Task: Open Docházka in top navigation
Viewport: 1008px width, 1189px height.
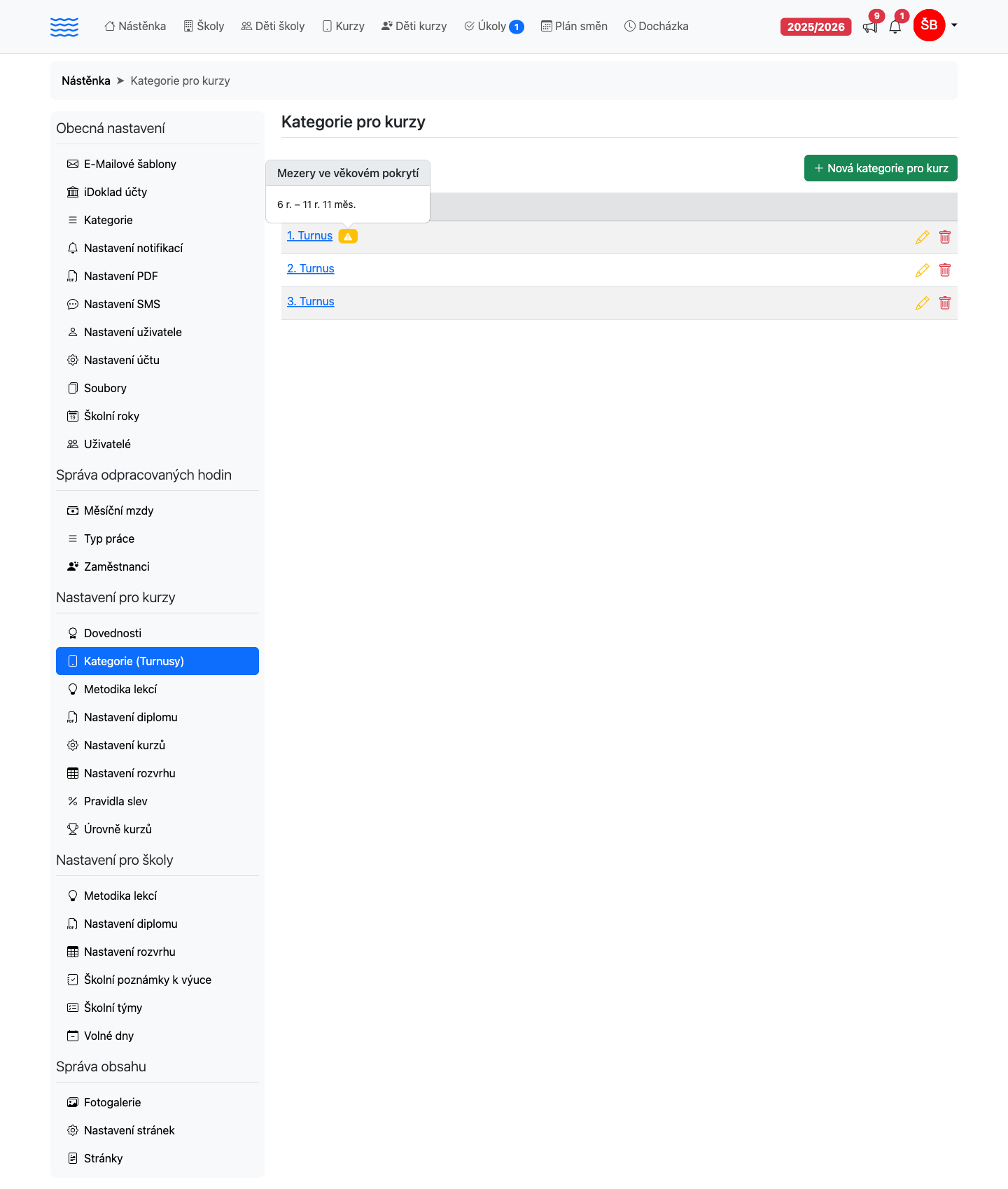Action: 656,27
